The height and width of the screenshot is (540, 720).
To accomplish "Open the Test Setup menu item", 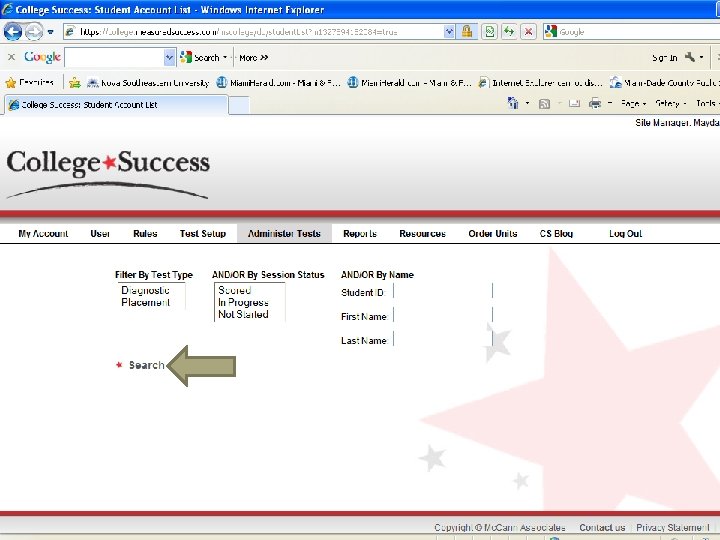I will click(x=202, y=233).
